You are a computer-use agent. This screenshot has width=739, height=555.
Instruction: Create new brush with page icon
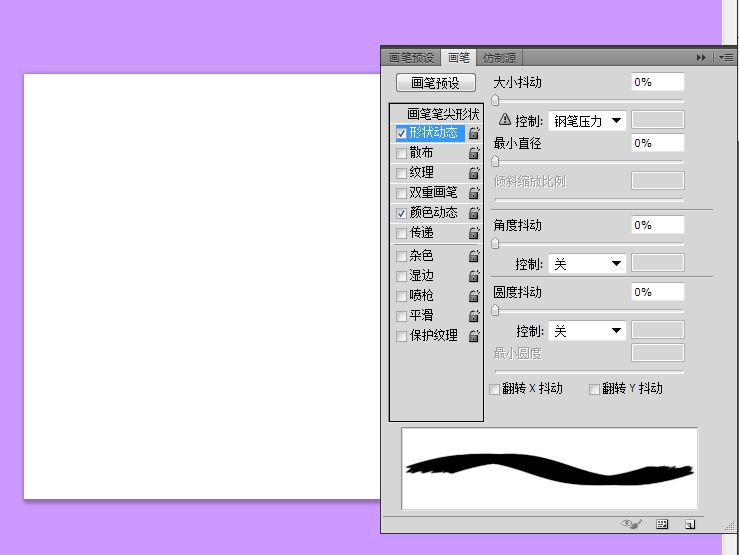690,524
